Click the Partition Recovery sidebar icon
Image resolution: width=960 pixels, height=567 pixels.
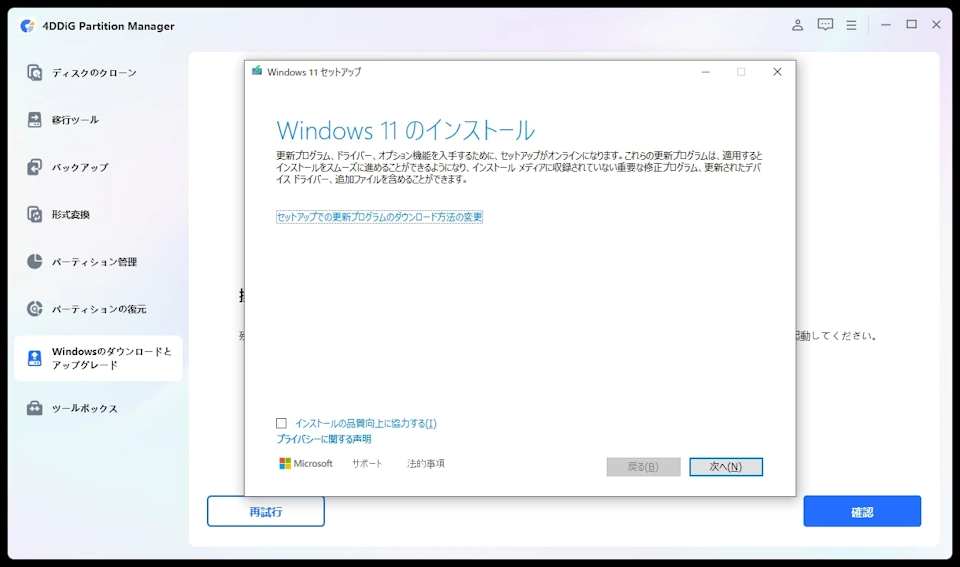[x=35, y=309]
